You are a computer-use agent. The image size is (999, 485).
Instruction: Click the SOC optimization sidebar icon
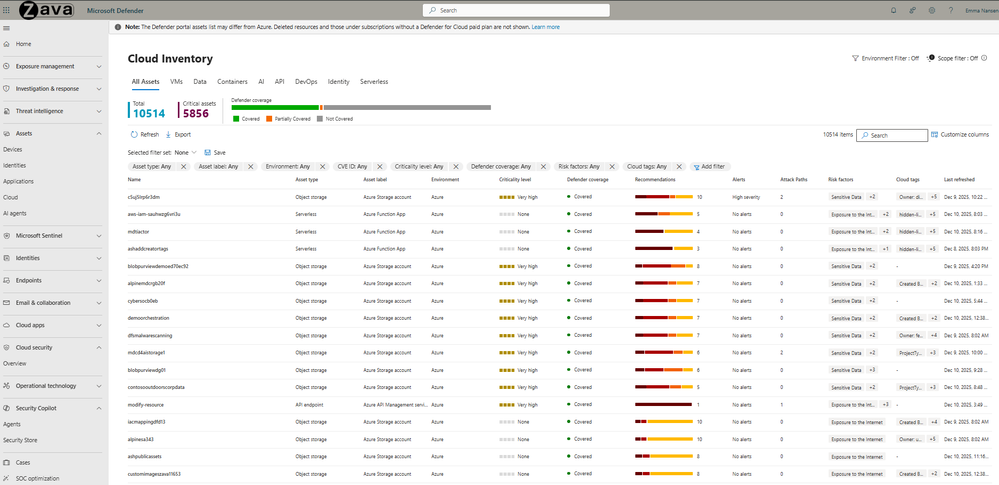click(6, 479)
